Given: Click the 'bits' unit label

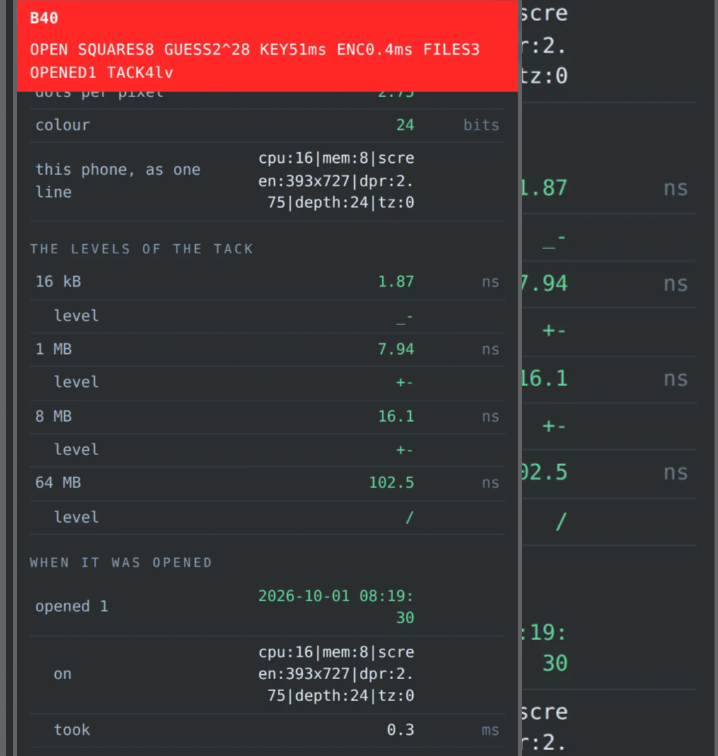Looking at the screenshot, I should (x=481, y=125).
